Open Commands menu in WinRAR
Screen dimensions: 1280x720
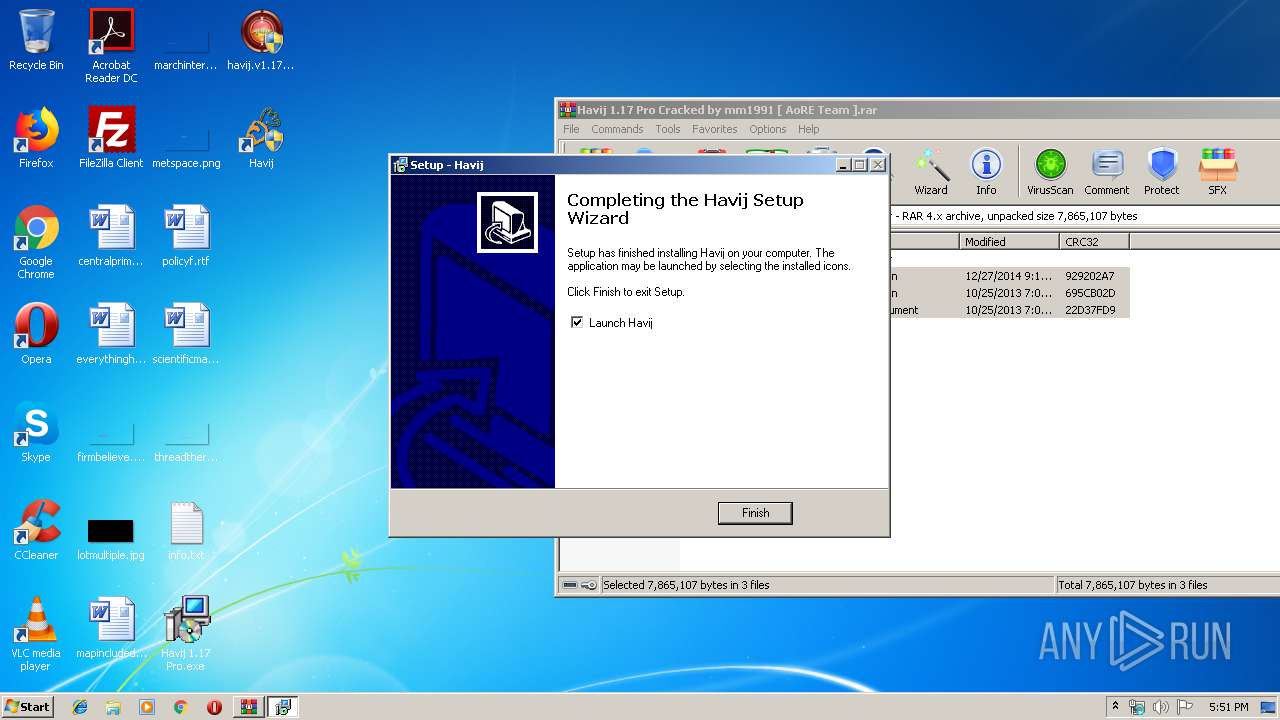tap(617, 129)
